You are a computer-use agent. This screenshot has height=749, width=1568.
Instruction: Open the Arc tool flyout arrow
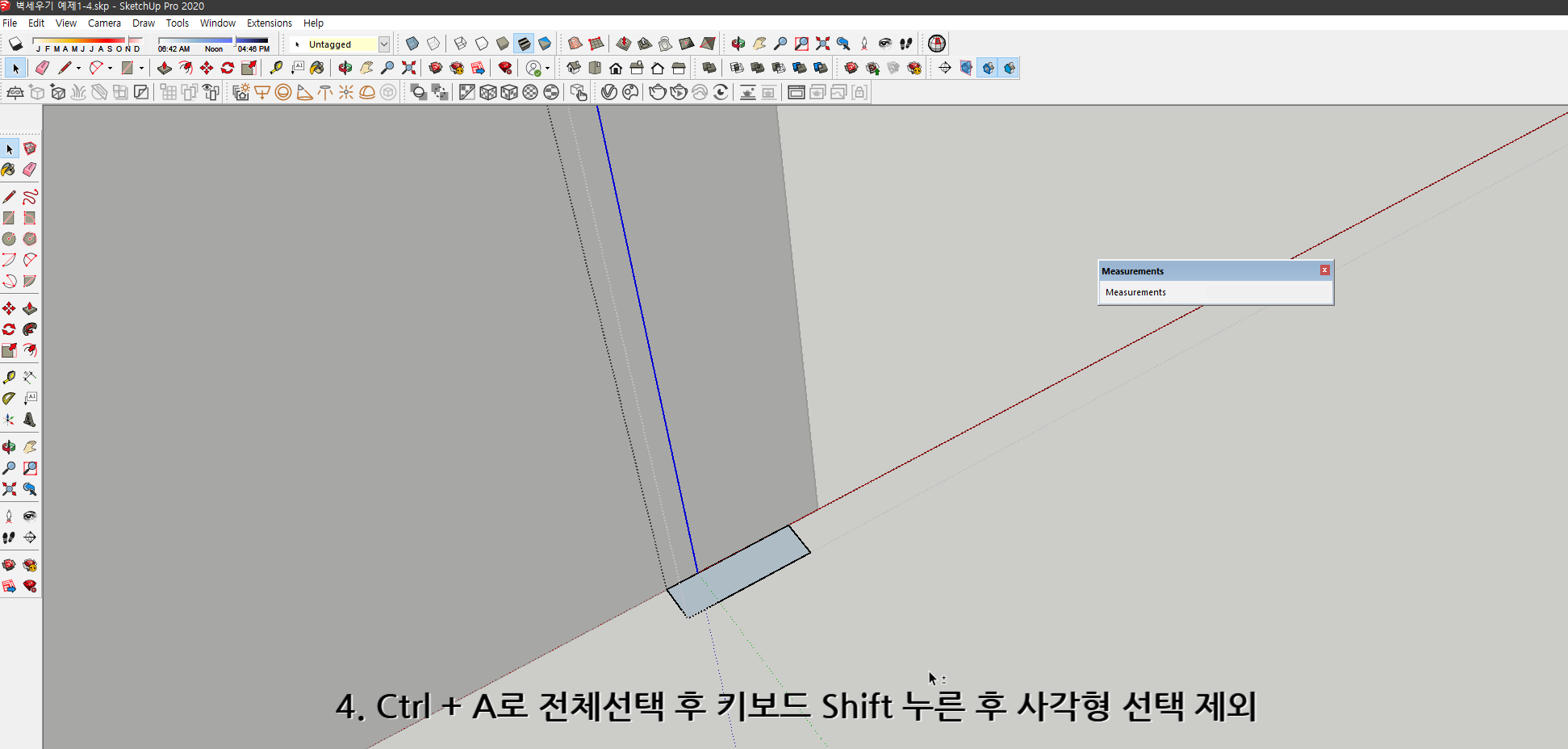tap(110, 68)
